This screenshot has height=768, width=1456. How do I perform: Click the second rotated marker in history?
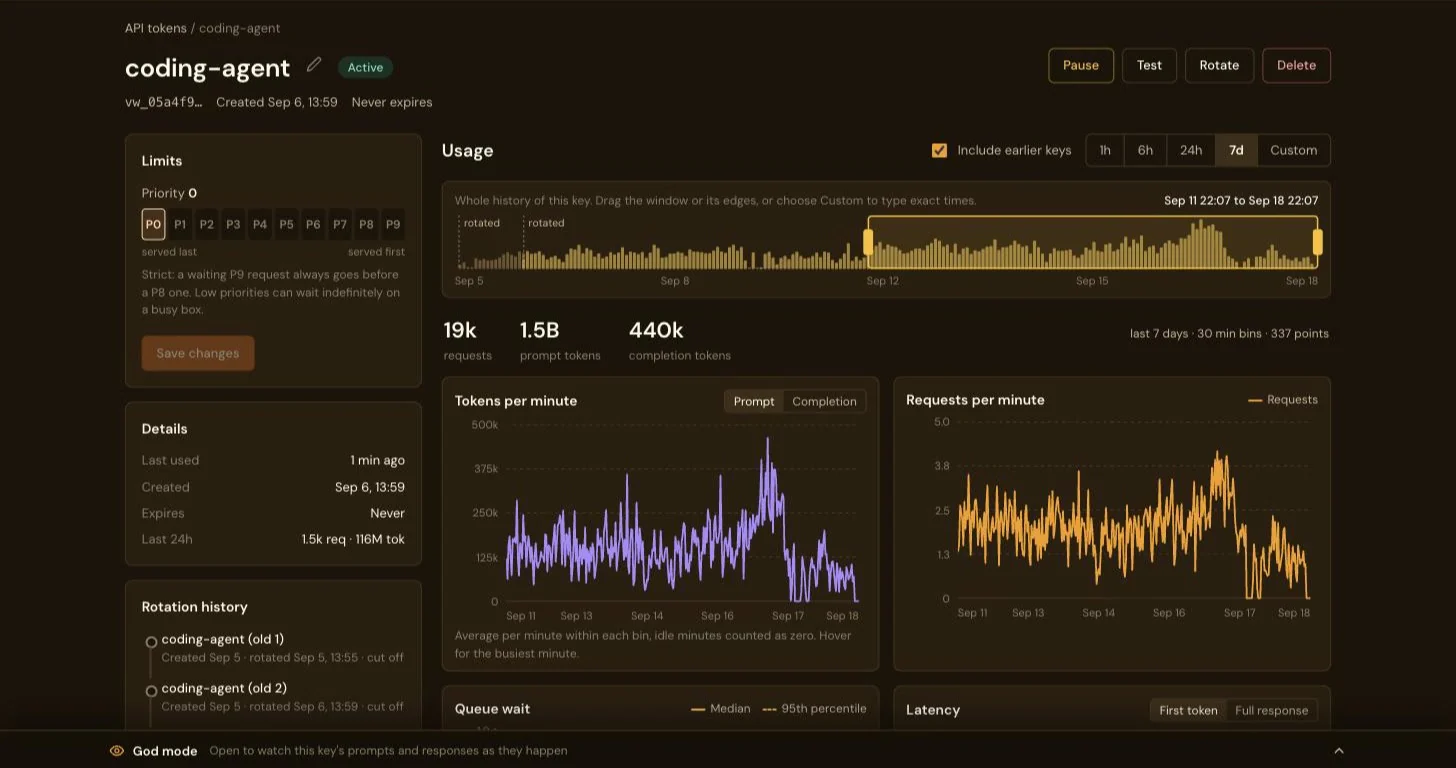coord(546,223)
